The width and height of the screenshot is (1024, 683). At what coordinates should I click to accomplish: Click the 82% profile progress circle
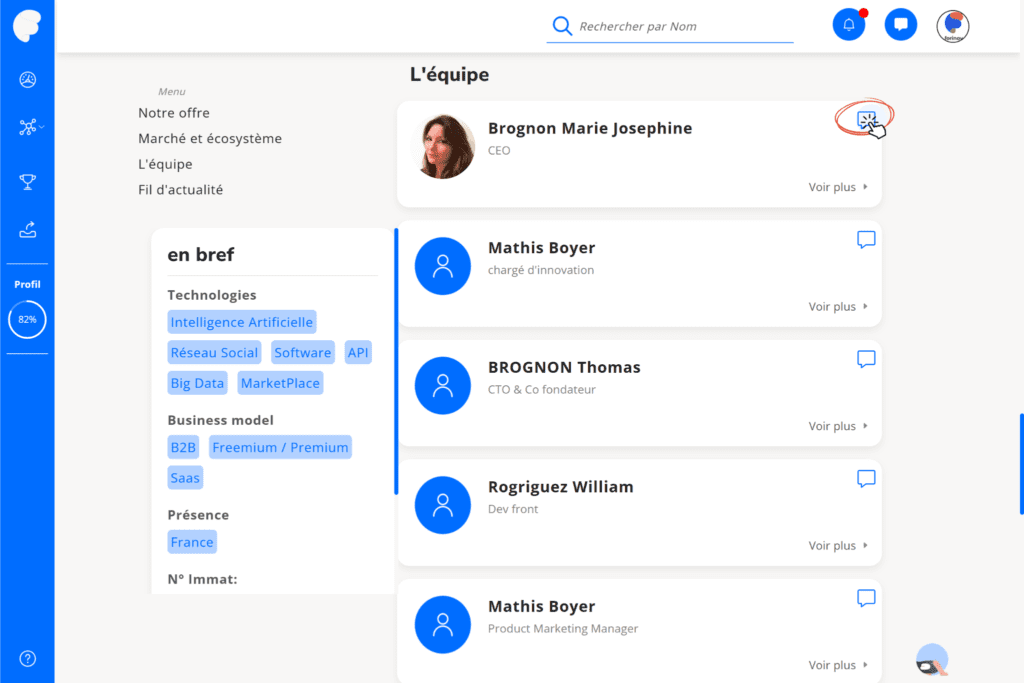pyautogui.click(x=27, y=319)
